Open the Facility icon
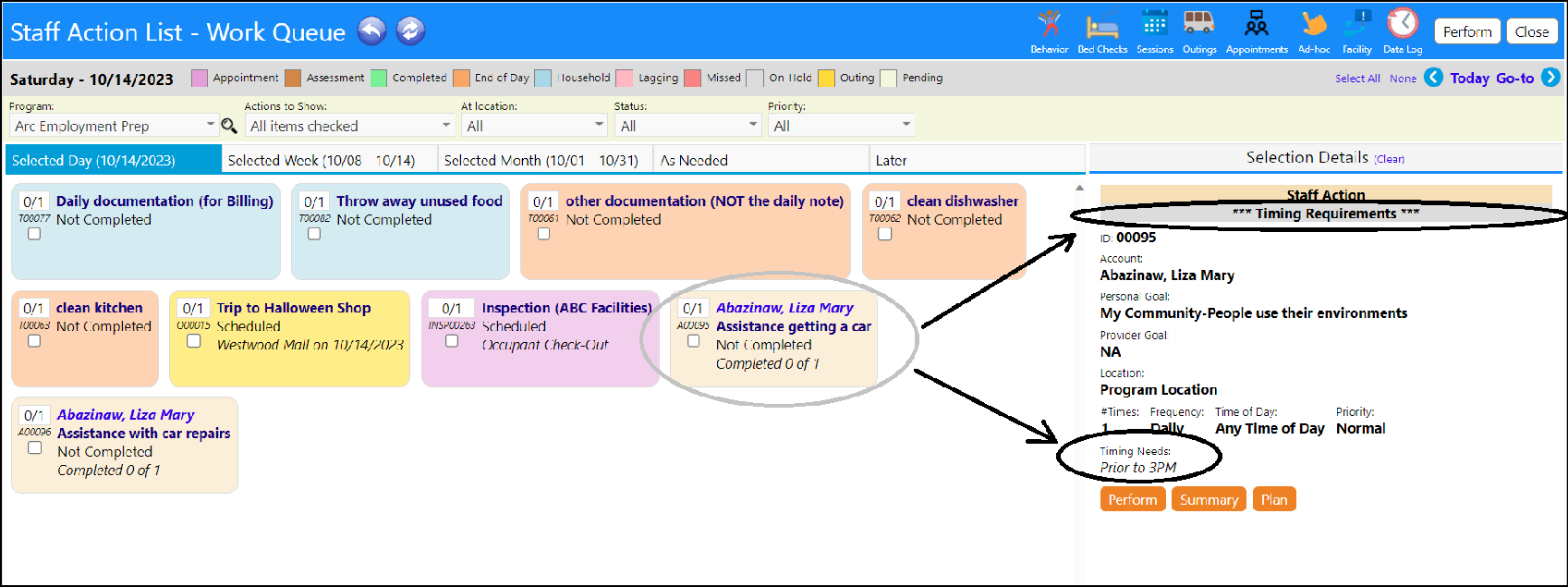Viewport: 1568px width, 587px height. coord(1357,31)
